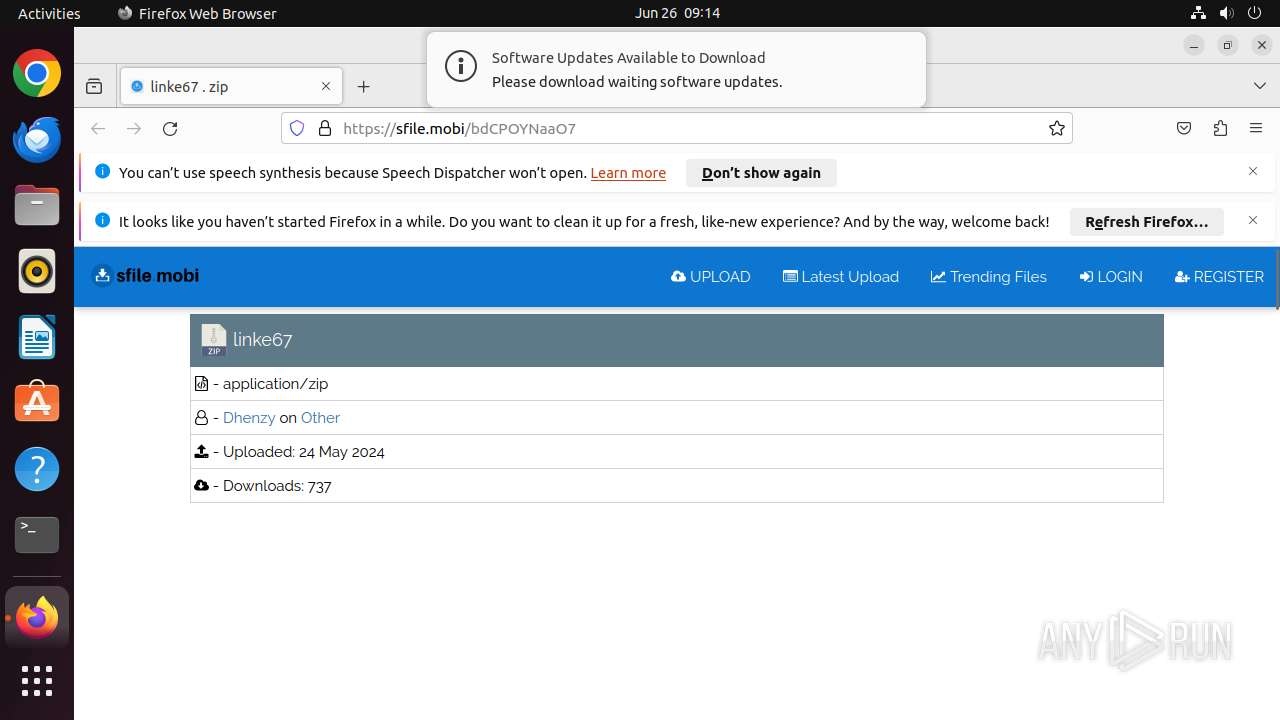Viewport: 1280px width, 720px height.
Task: Launch LibreOffice Writer from the dock
Action: [x=37, y=337]
